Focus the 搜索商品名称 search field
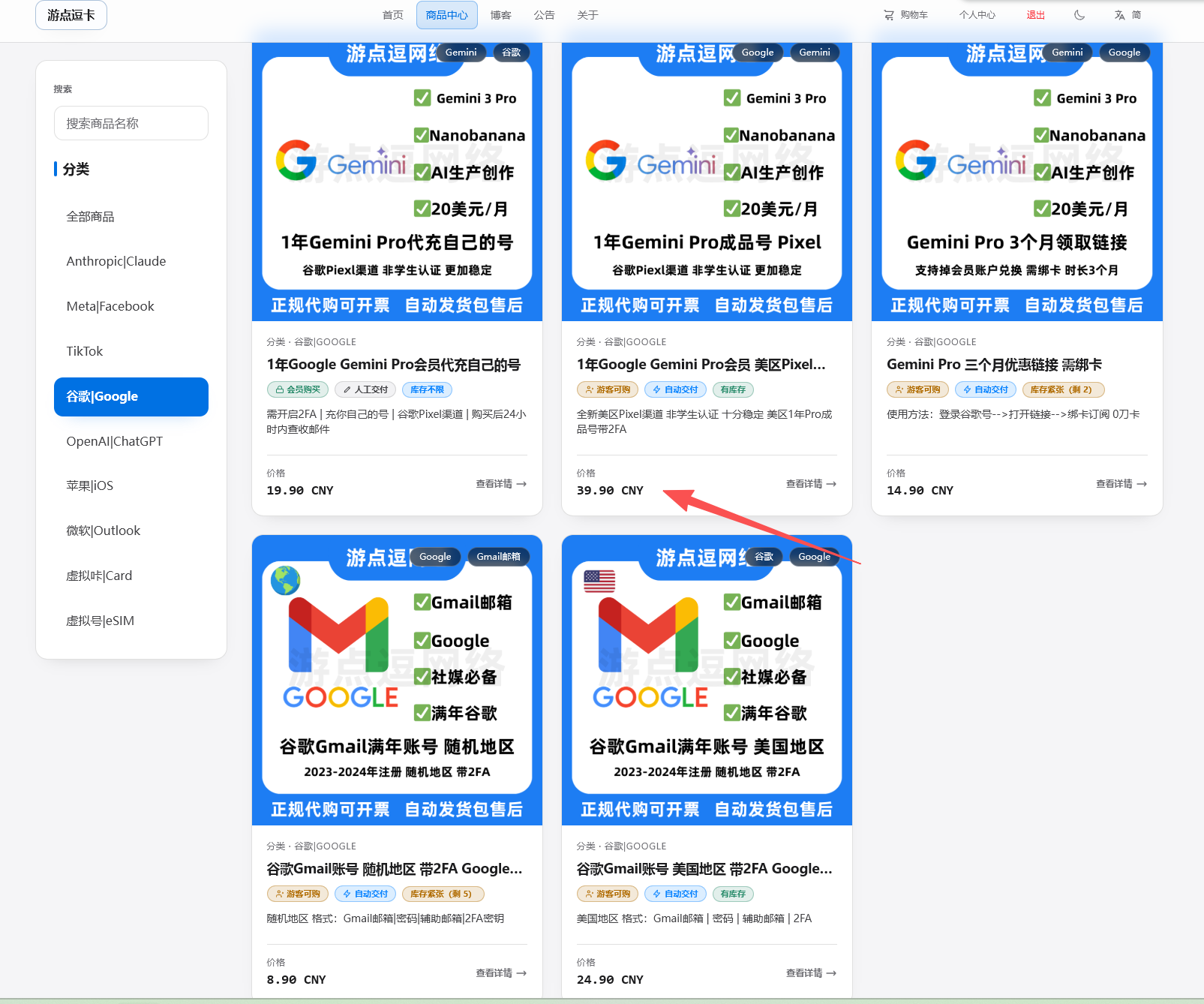The height and width of the screenshot is (1004, 1204). (131, 123)
